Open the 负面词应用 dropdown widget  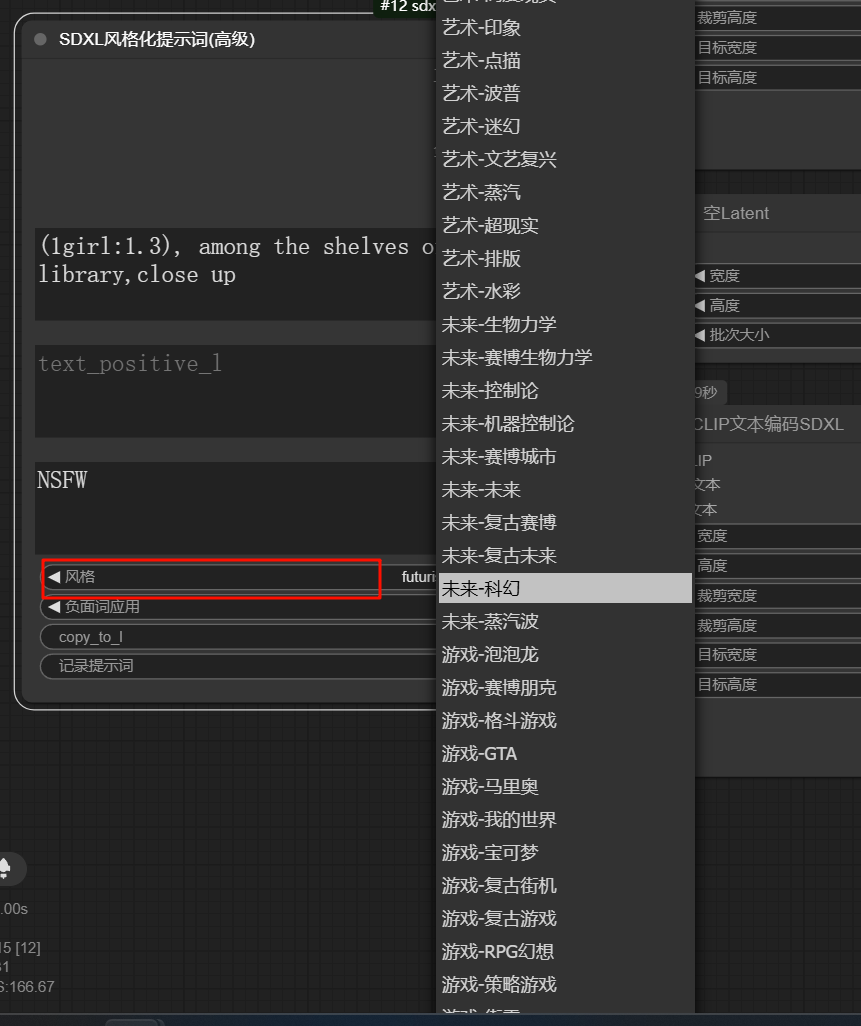pos(239,607)
